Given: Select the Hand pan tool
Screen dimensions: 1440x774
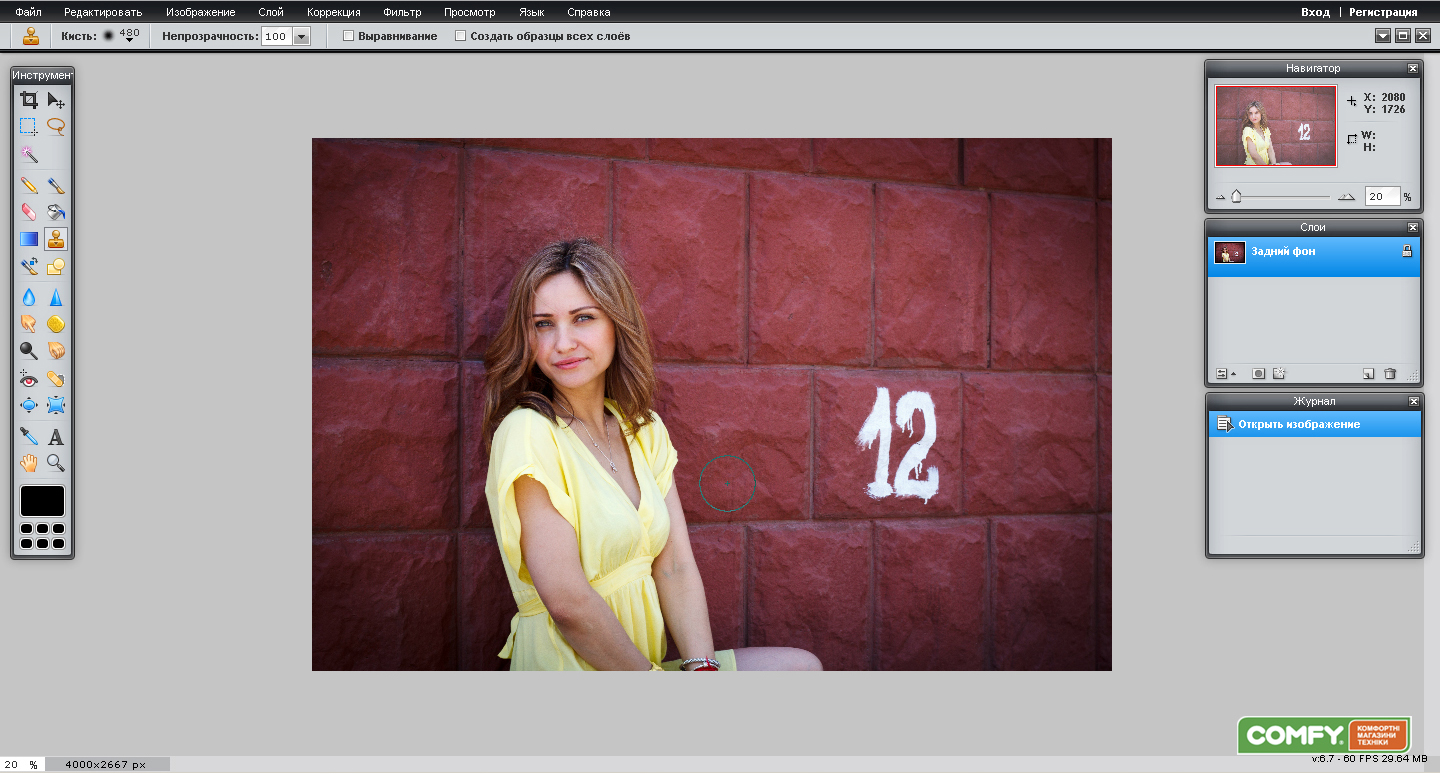Looking at the screenshot, I should (29, 463).
